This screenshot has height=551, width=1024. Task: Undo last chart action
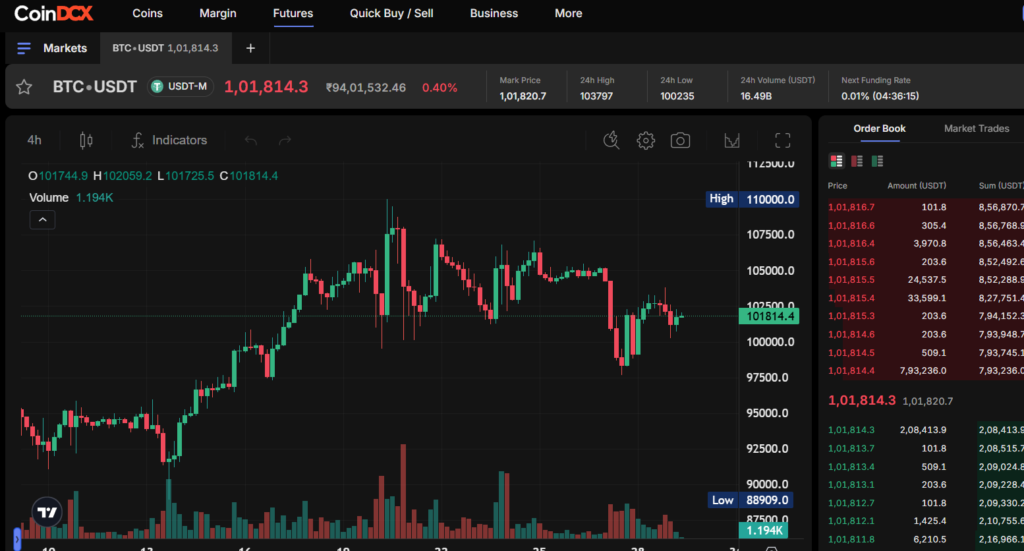251,140
